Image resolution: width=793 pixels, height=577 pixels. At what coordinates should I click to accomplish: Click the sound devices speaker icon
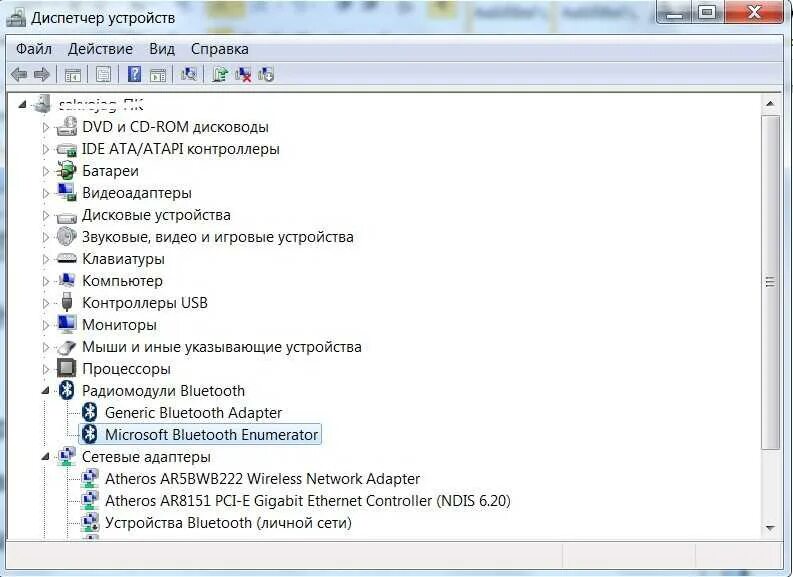click(x=66, y=236)
